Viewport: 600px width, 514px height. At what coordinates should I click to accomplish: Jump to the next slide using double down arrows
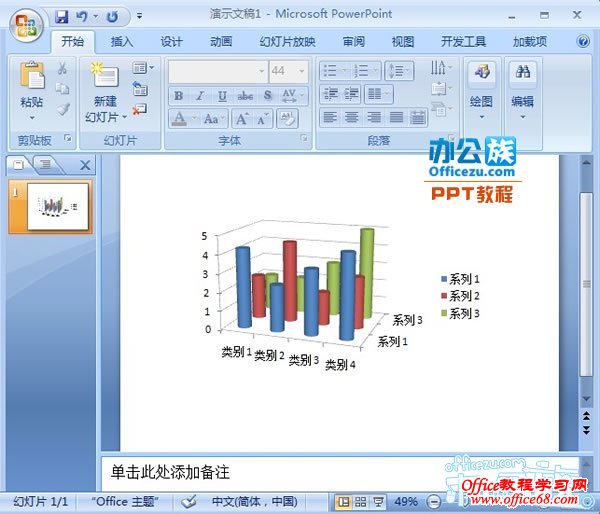pos(586,430)
